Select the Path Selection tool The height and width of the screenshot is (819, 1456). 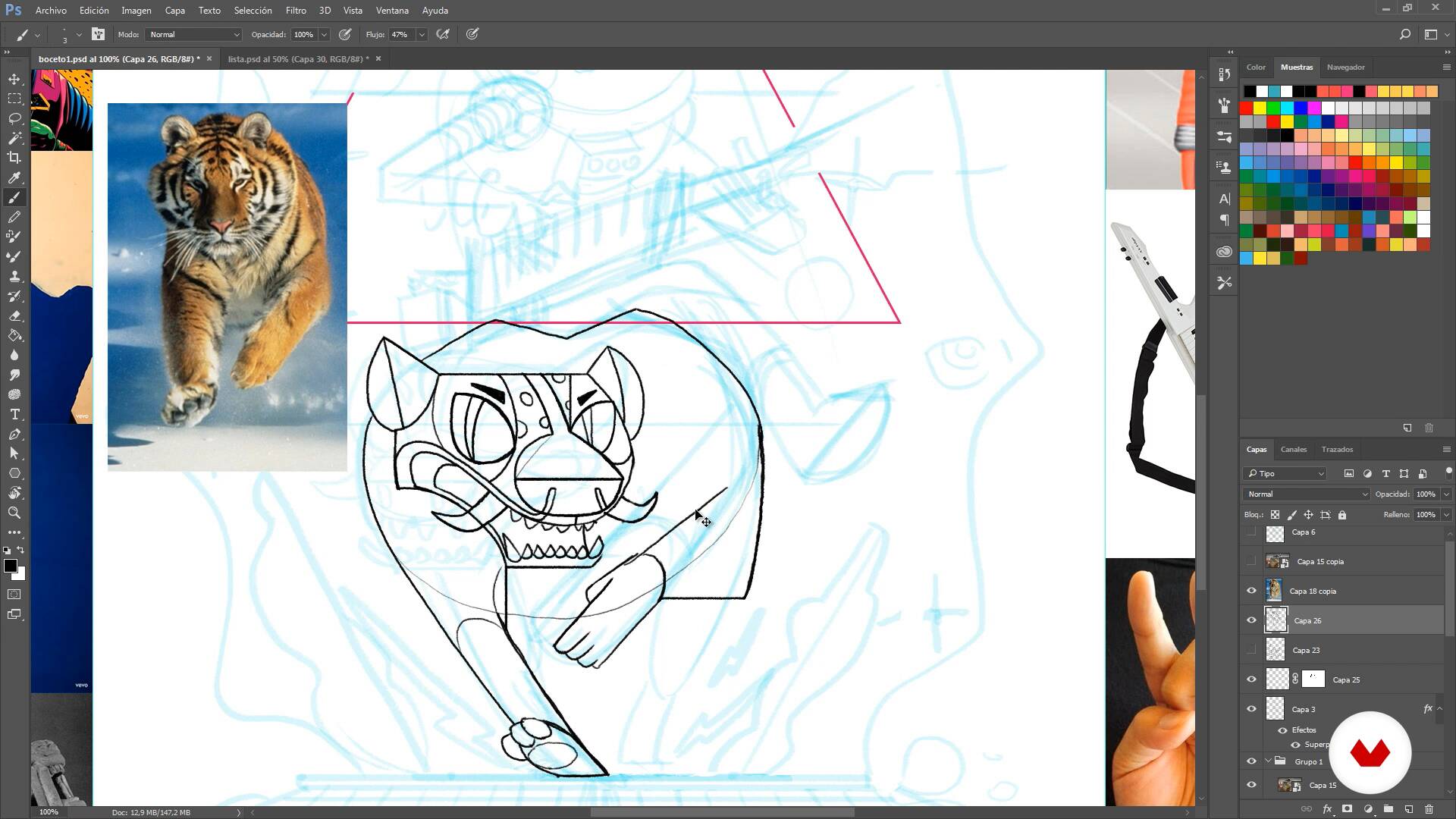[x=14, y=453]
